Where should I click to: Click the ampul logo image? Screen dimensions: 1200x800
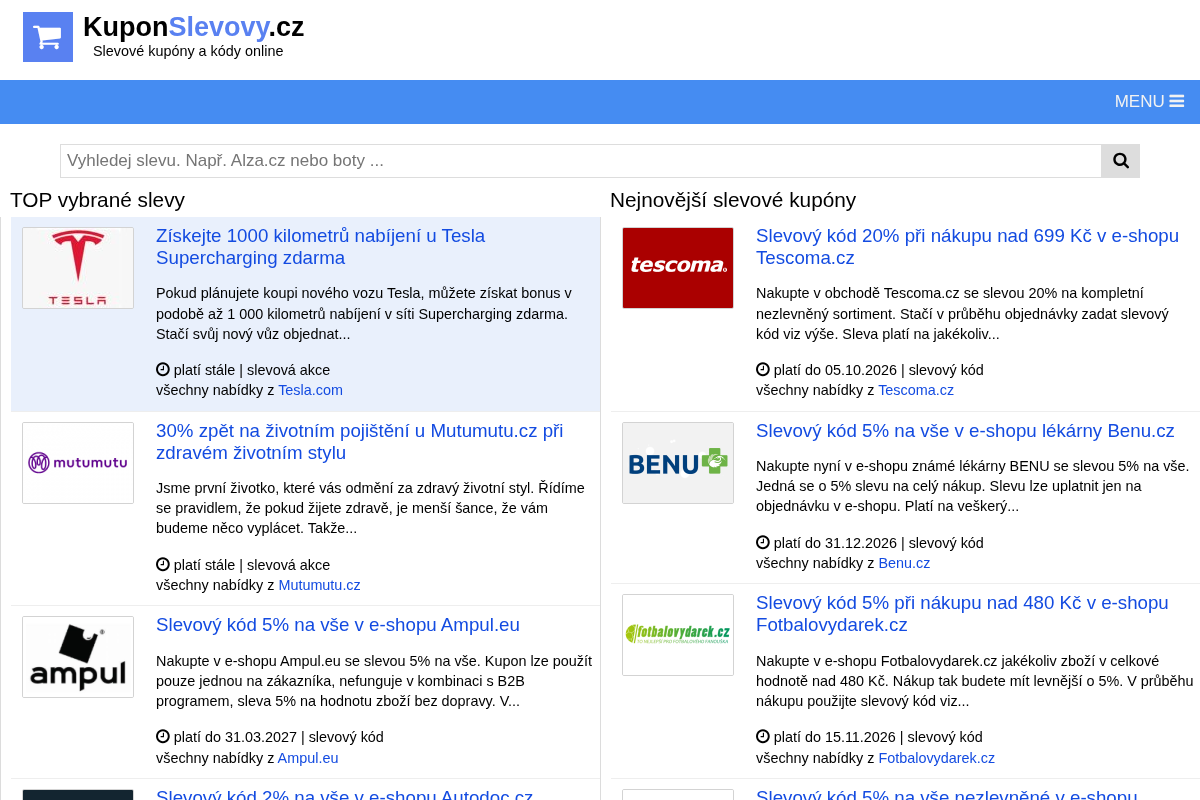click(78, 657)
